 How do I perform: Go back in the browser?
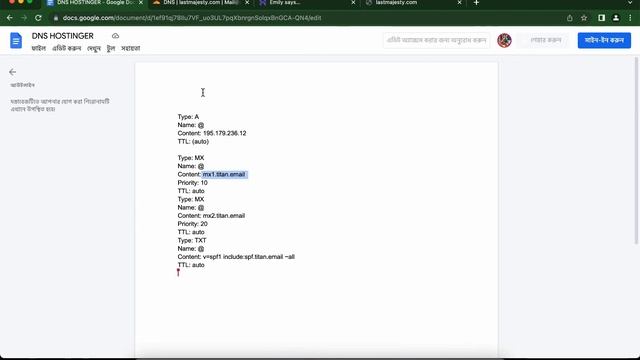coord(9,18)
